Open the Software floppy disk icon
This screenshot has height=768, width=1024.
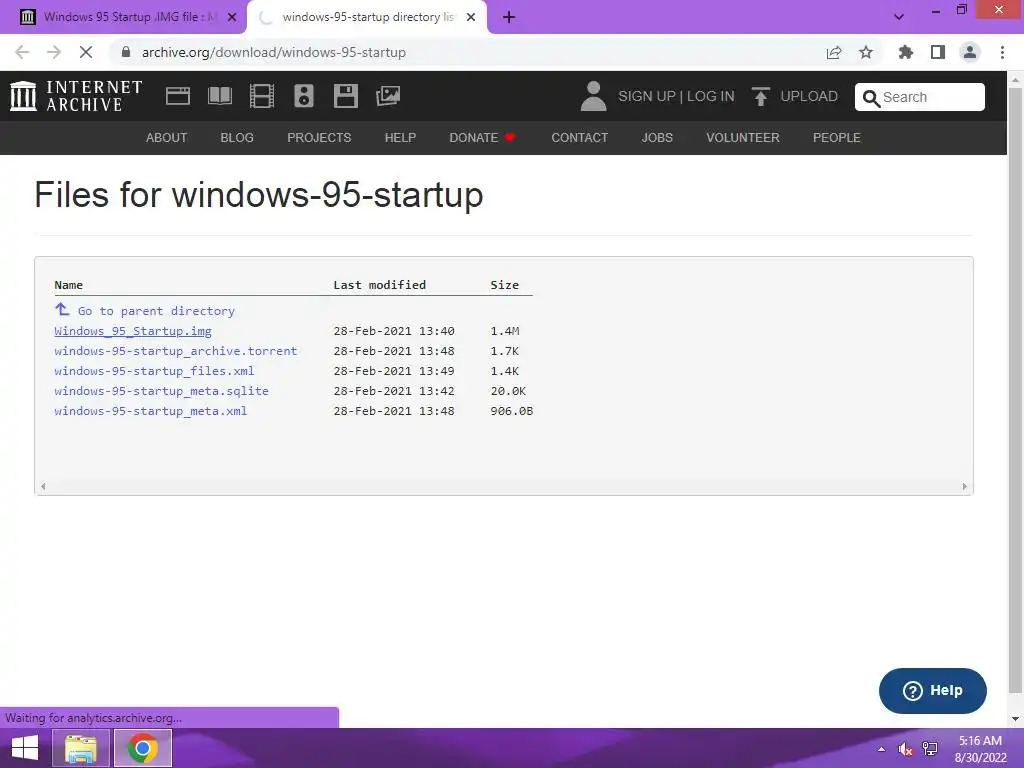(345, 96)
